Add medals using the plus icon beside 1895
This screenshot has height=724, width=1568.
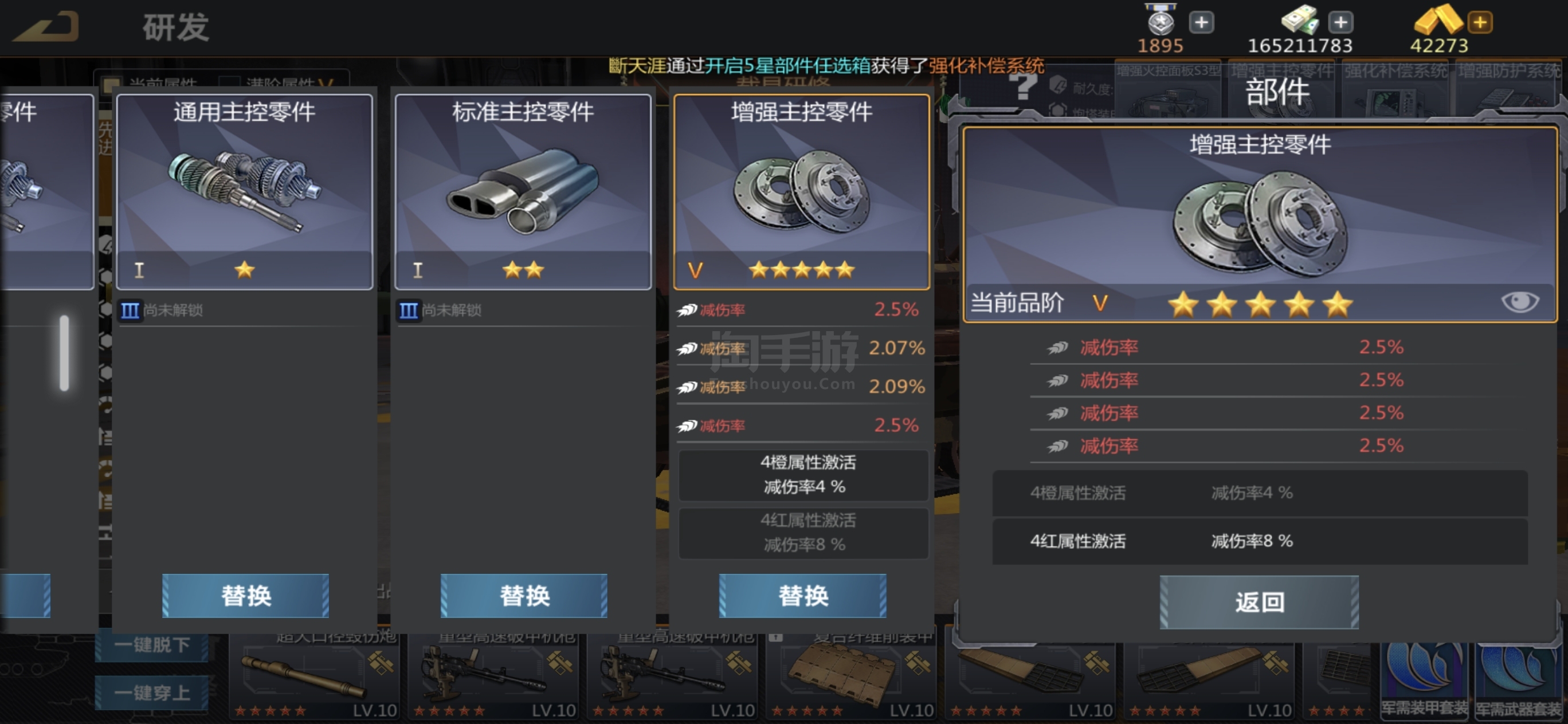pyautogui.click(x=1201, y=22)
